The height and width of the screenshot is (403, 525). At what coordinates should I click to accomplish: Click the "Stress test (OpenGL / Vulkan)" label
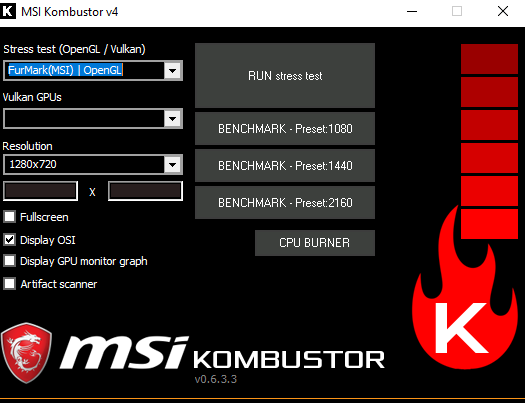tap(74, 49)
